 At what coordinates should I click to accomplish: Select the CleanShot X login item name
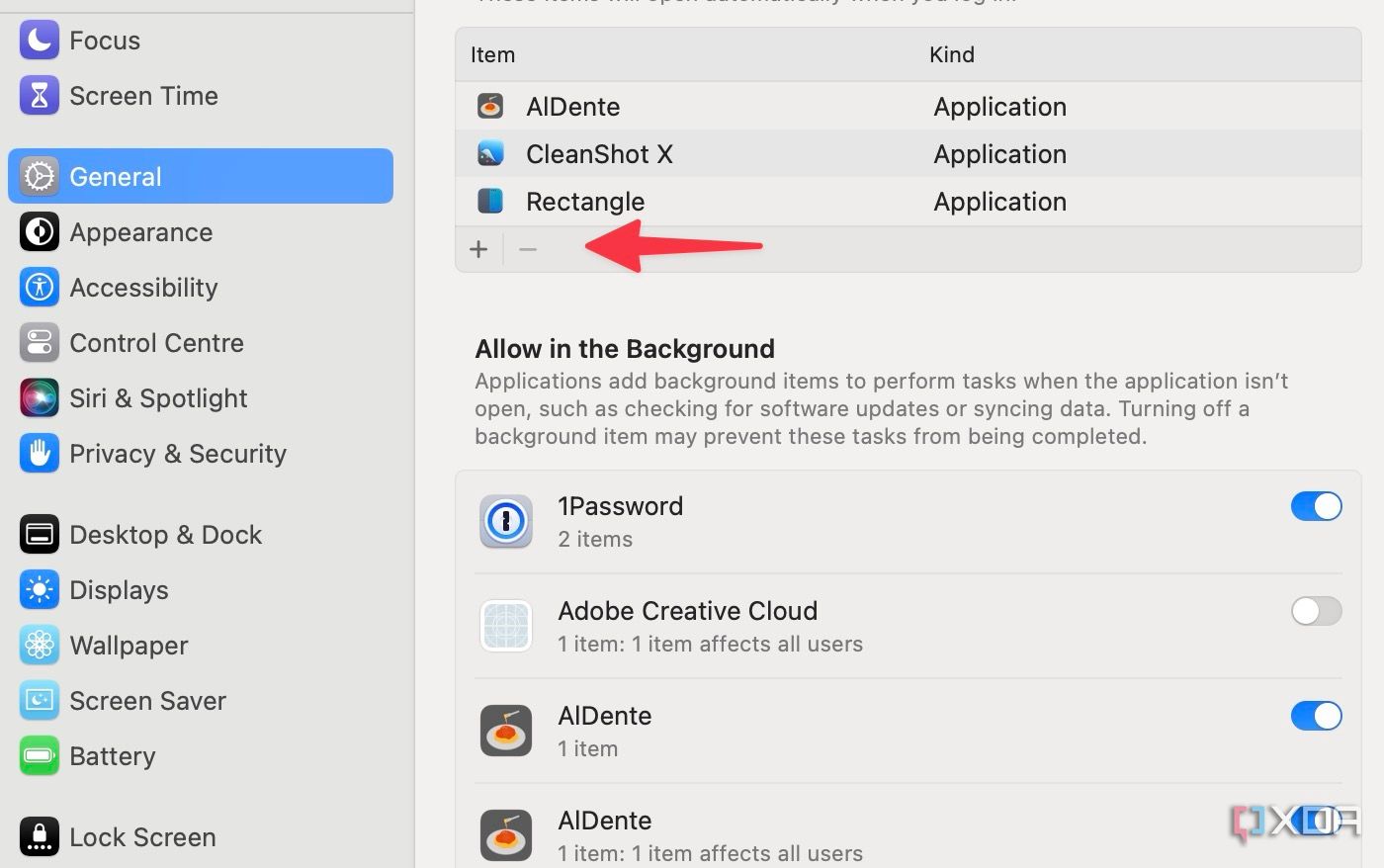pyautogui.click(x=599, y=153)
